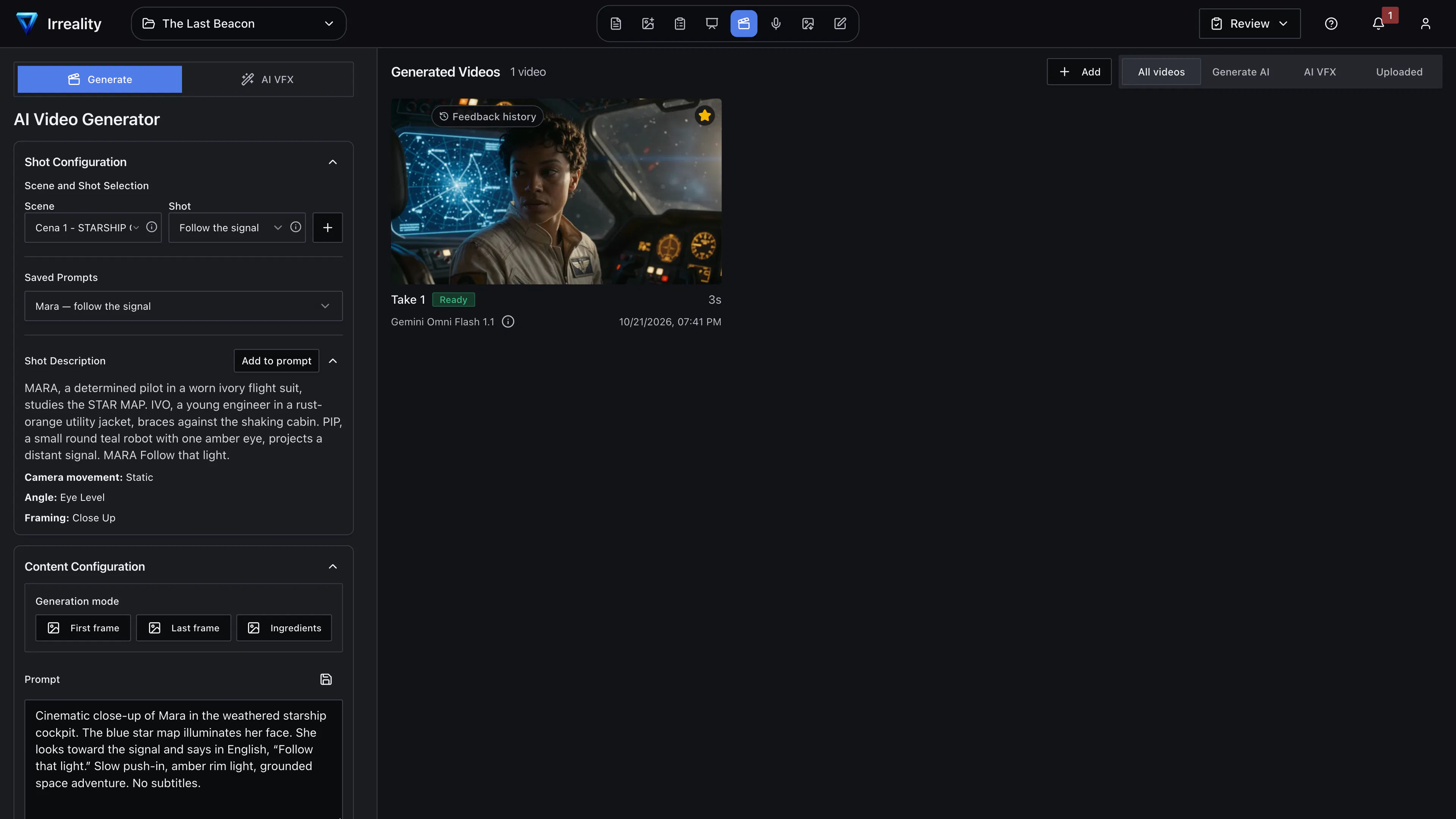Click the Add button
This screenshot has height=819, width=1456.
1079,72
